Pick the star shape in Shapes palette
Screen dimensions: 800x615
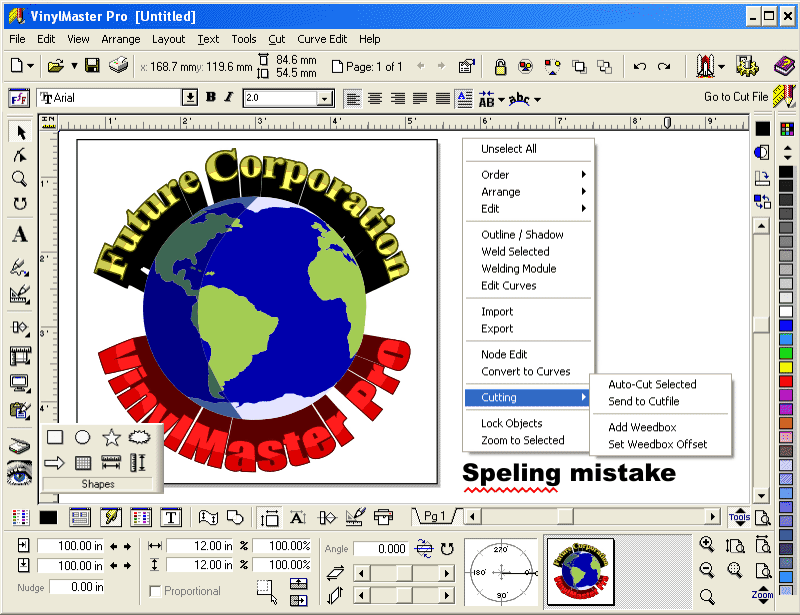(x=111, y=437)
